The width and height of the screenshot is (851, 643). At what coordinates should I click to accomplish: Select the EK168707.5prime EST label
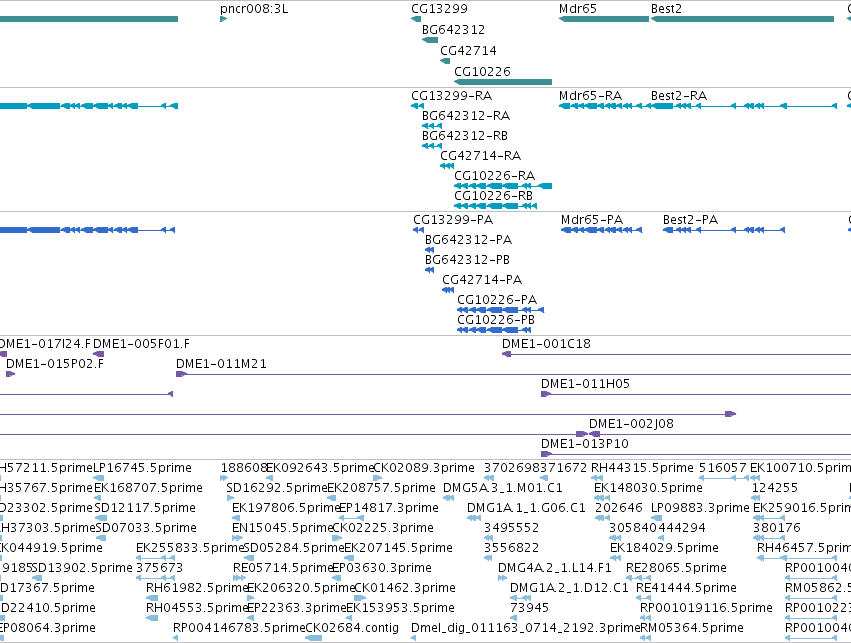click(x=148, y=488)
